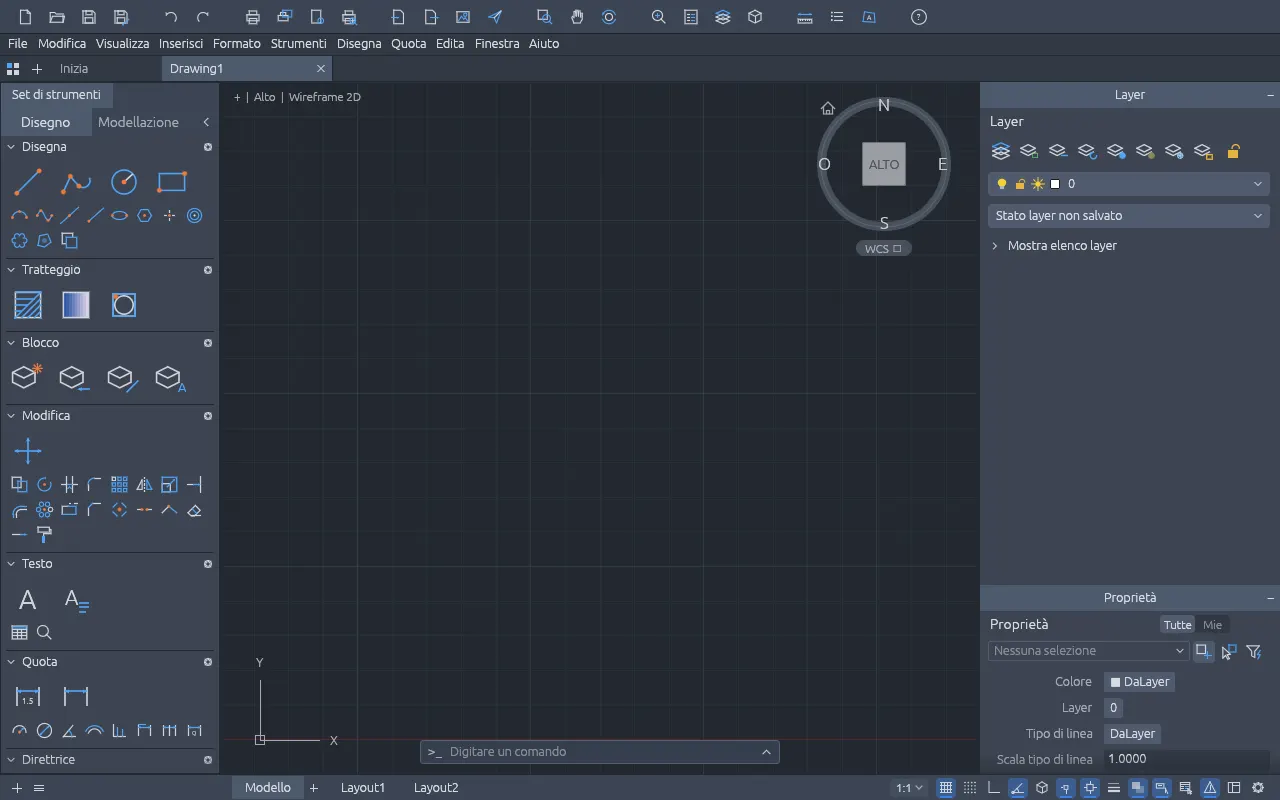
Task: Switch properties filter to Mie
Action: [x=1212, y=625]
